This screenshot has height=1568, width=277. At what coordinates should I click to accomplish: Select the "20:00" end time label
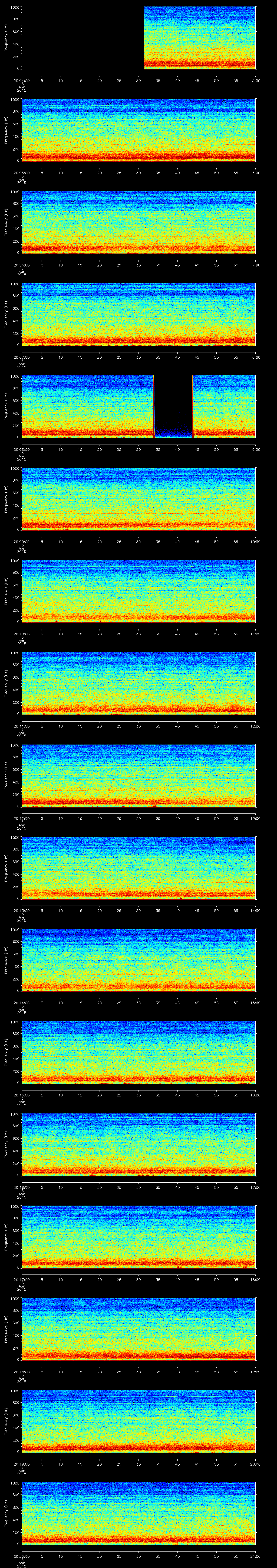pyautogui.click(x=256, y=1463)
